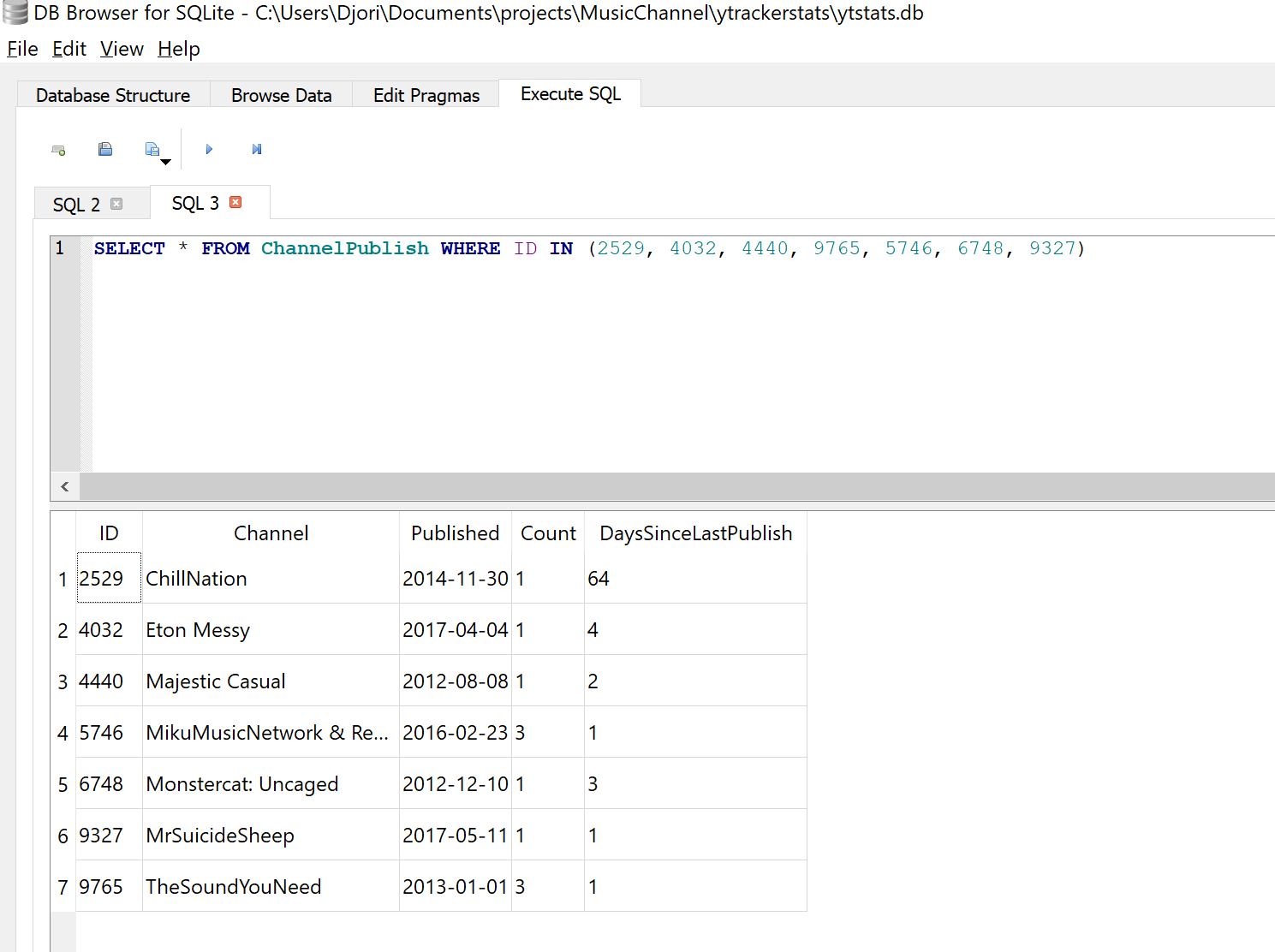Select the cell with ID 6748
The height and width of the screenshot is (952, 1275).
tap(109, 784)
